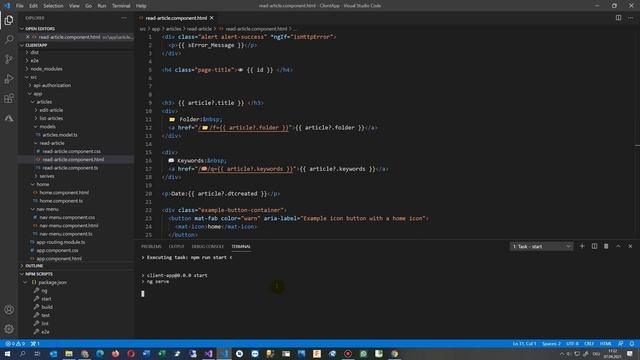Open the Help menu
The image size is (640, 360).
(141, 6)
